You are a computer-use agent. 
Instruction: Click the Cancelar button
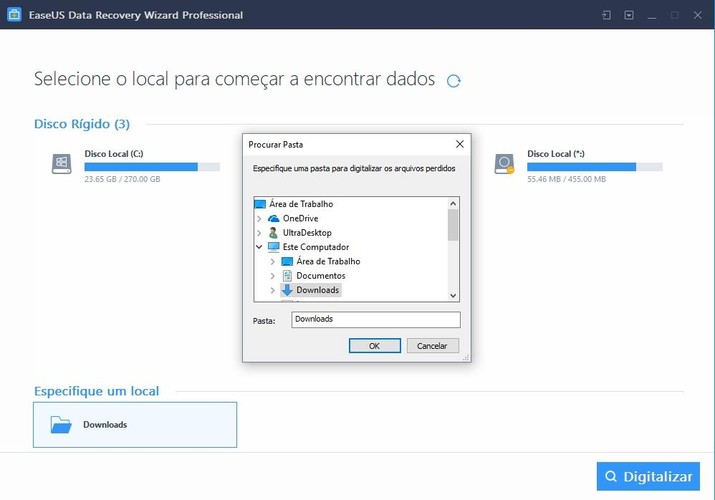432,345
